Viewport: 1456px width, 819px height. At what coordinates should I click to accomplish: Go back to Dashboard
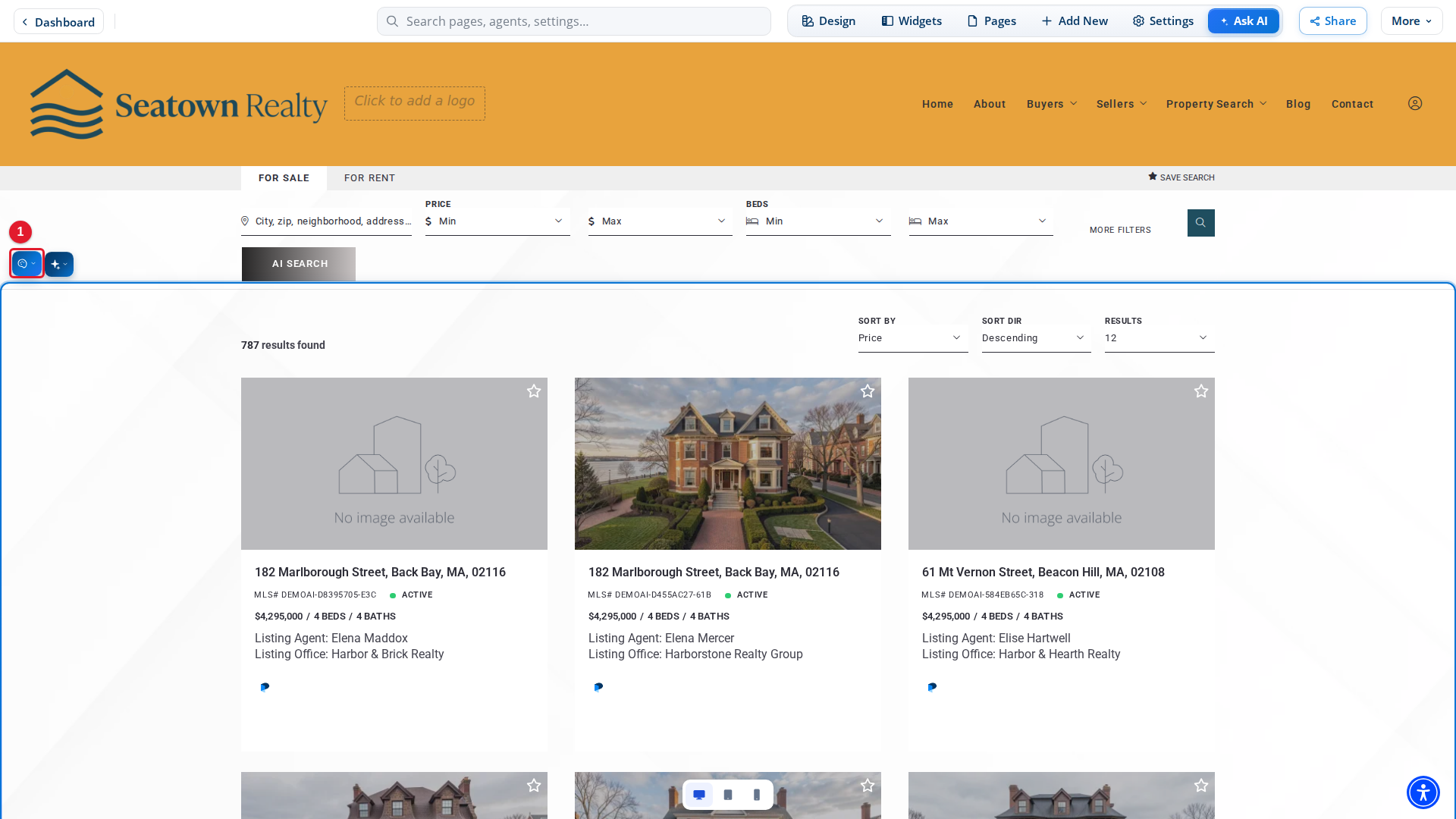[58, 22]
